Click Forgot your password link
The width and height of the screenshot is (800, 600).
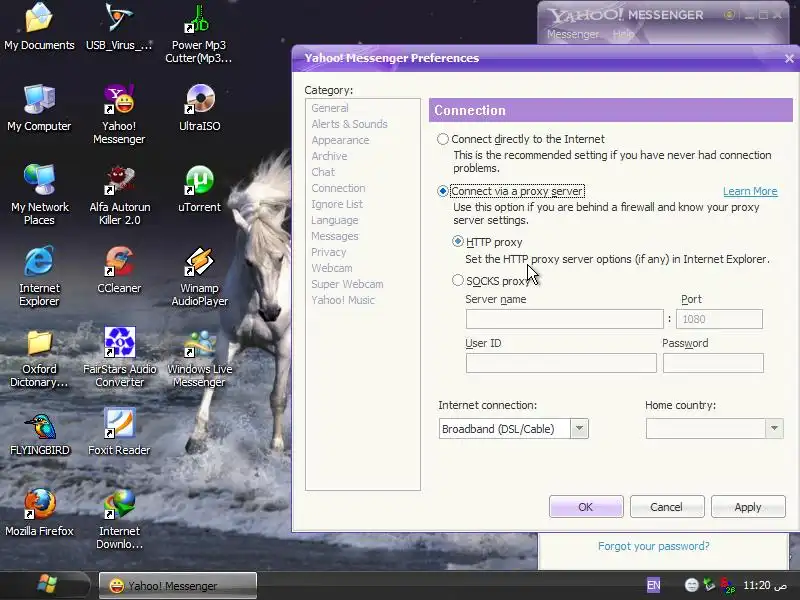point(654,546)
